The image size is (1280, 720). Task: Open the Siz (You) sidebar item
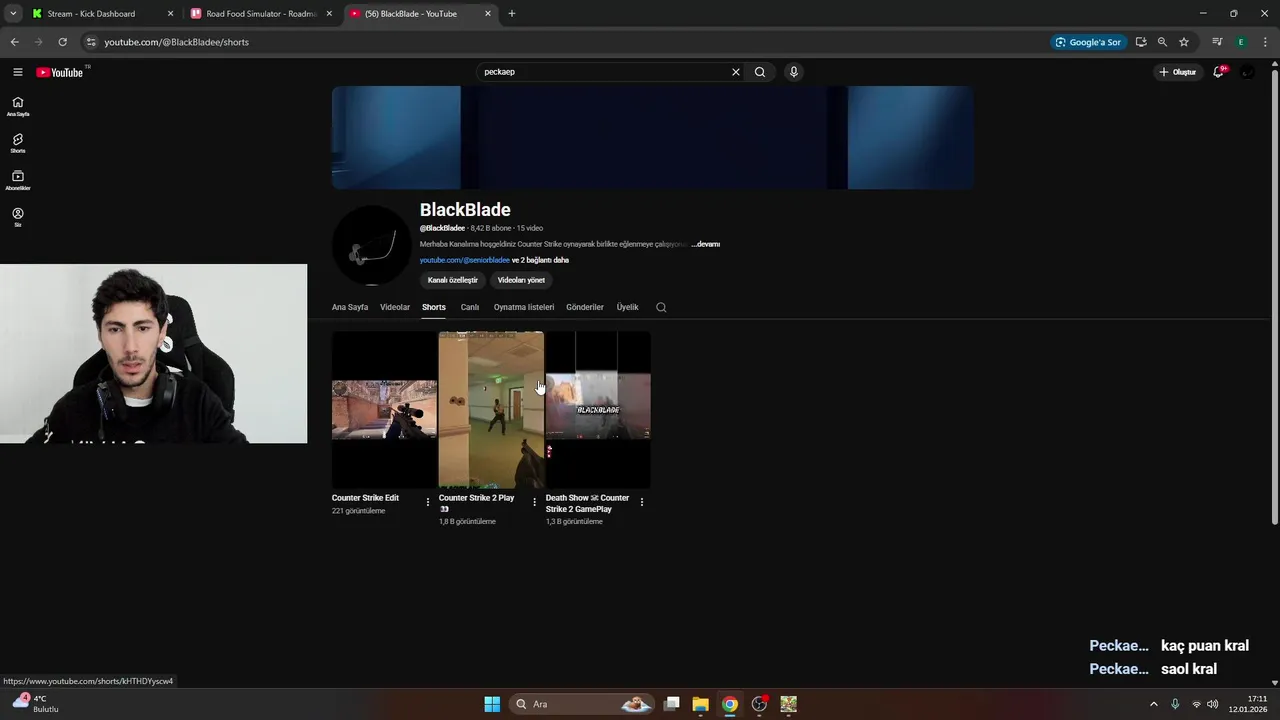click(x=18, y=217)
